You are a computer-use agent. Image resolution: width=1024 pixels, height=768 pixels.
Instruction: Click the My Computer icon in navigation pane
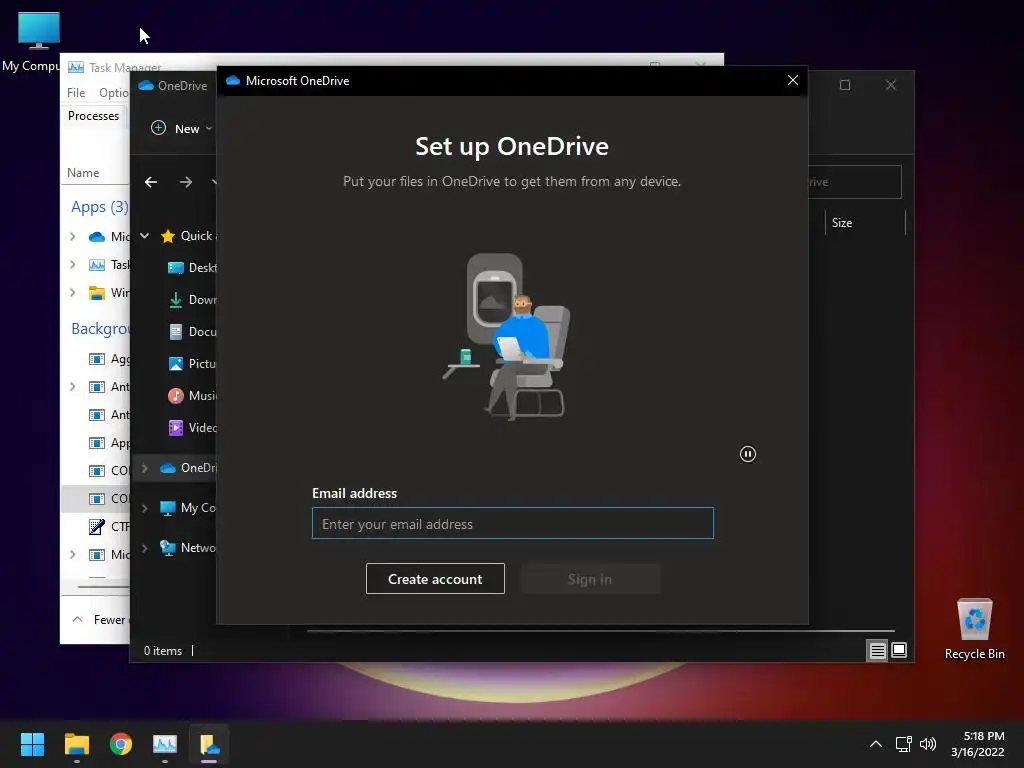168,507
